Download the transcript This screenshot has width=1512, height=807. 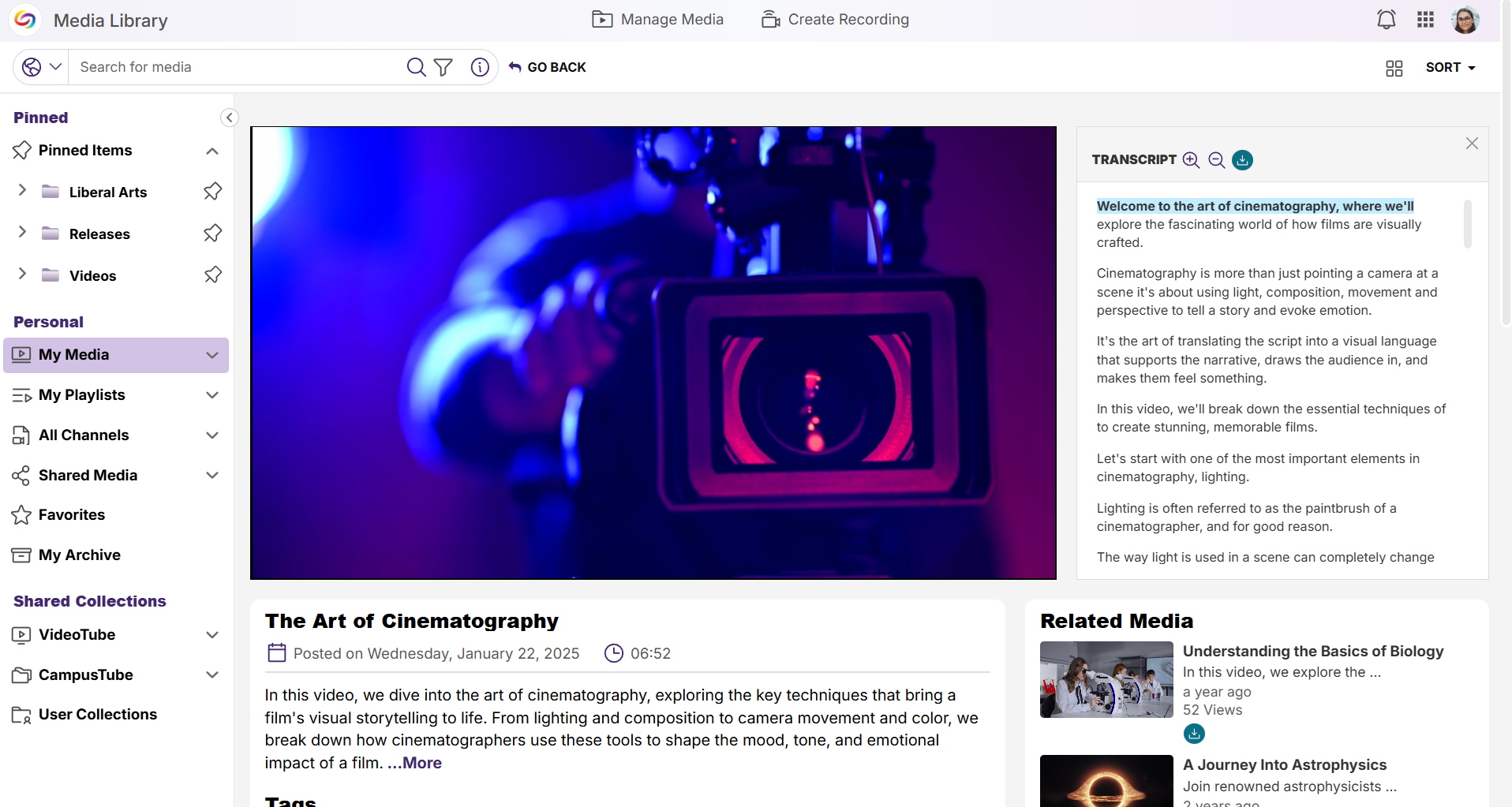click(1242, 160)
